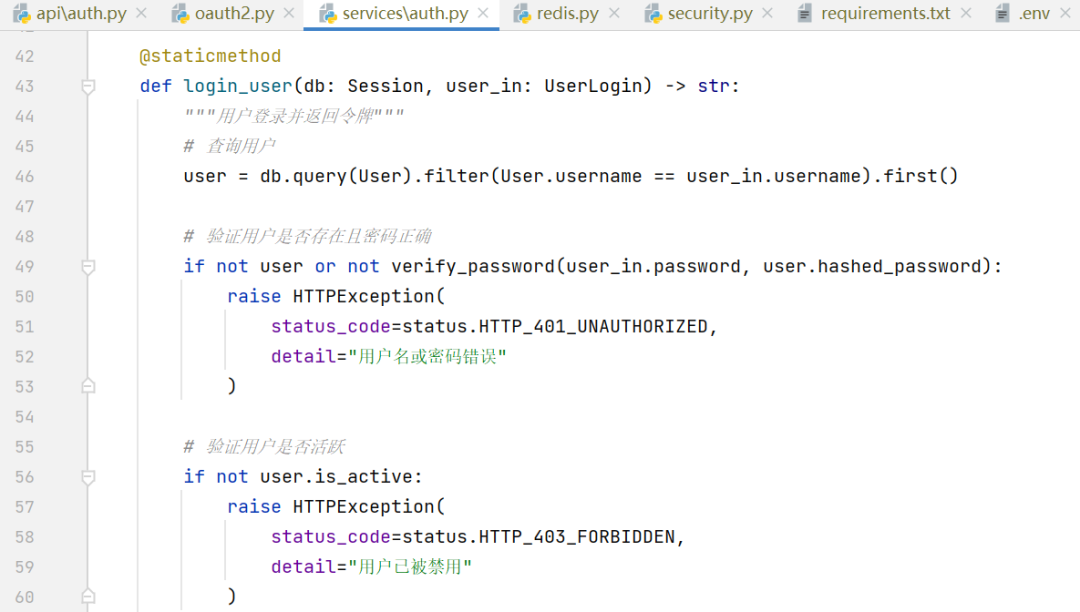Click the fold end marker beside line 60
The height and width of the screenshot is (612, 1080).
click(x=88, y=596)
